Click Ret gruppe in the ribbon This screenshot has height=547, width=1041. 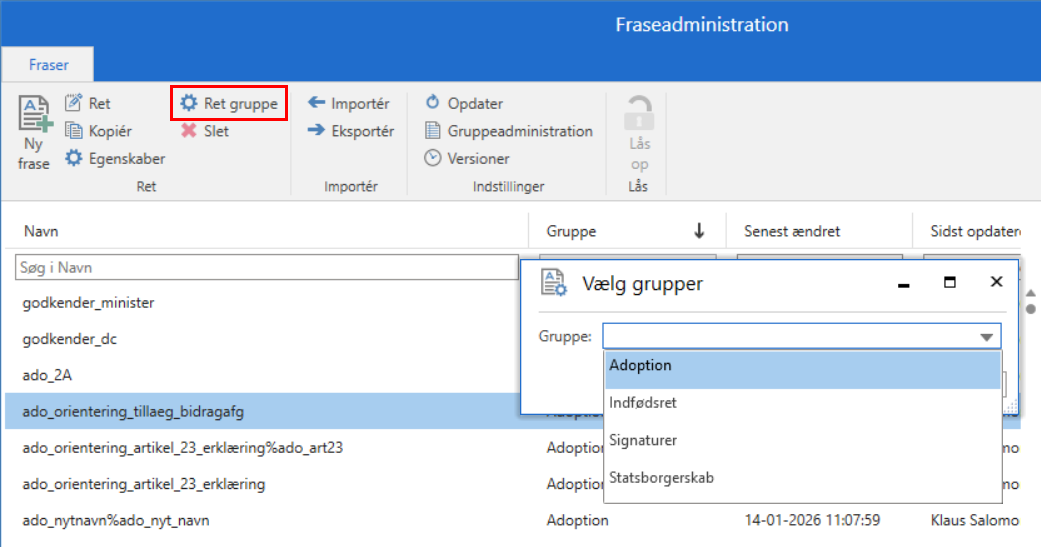click(x=229, y=103)
